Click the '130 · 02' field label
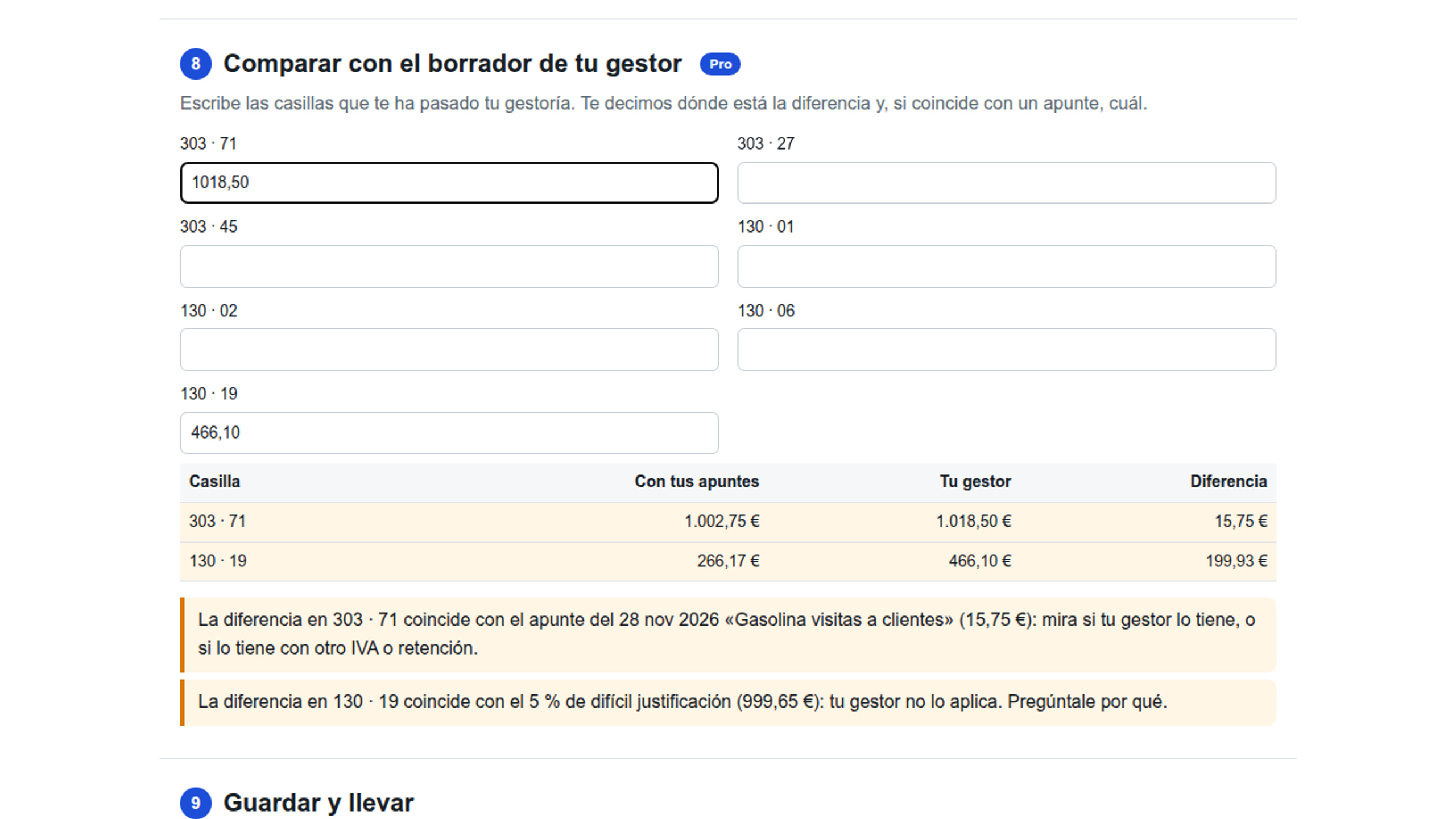Screen dimensions: 1456x819 tap(209, 311)
